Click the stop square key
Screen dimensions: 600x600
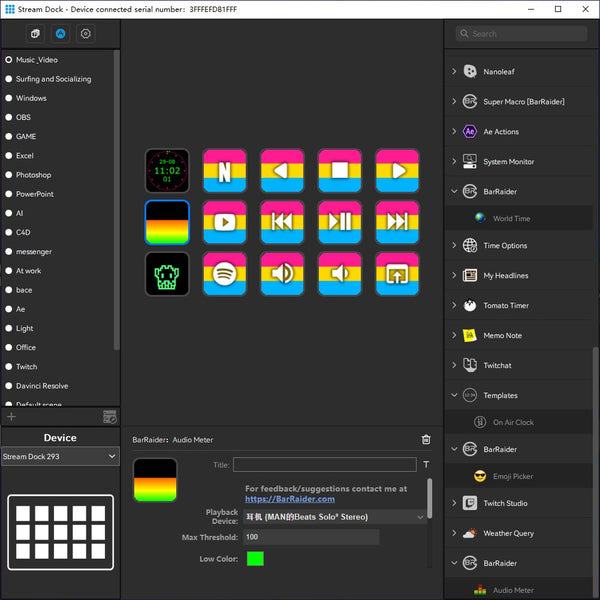(x=340, y=171)
